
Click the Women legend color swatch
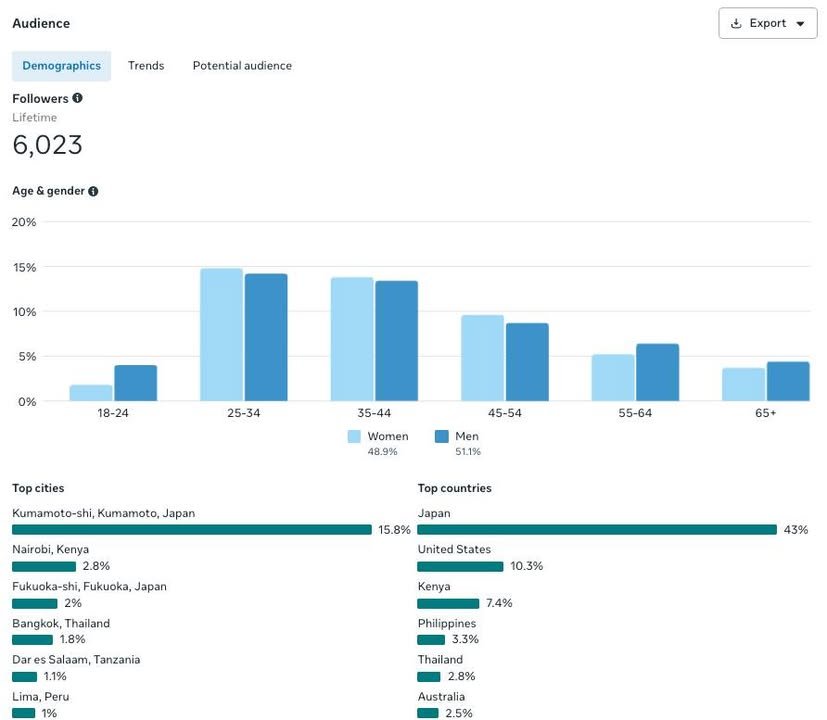click(354, 437)
